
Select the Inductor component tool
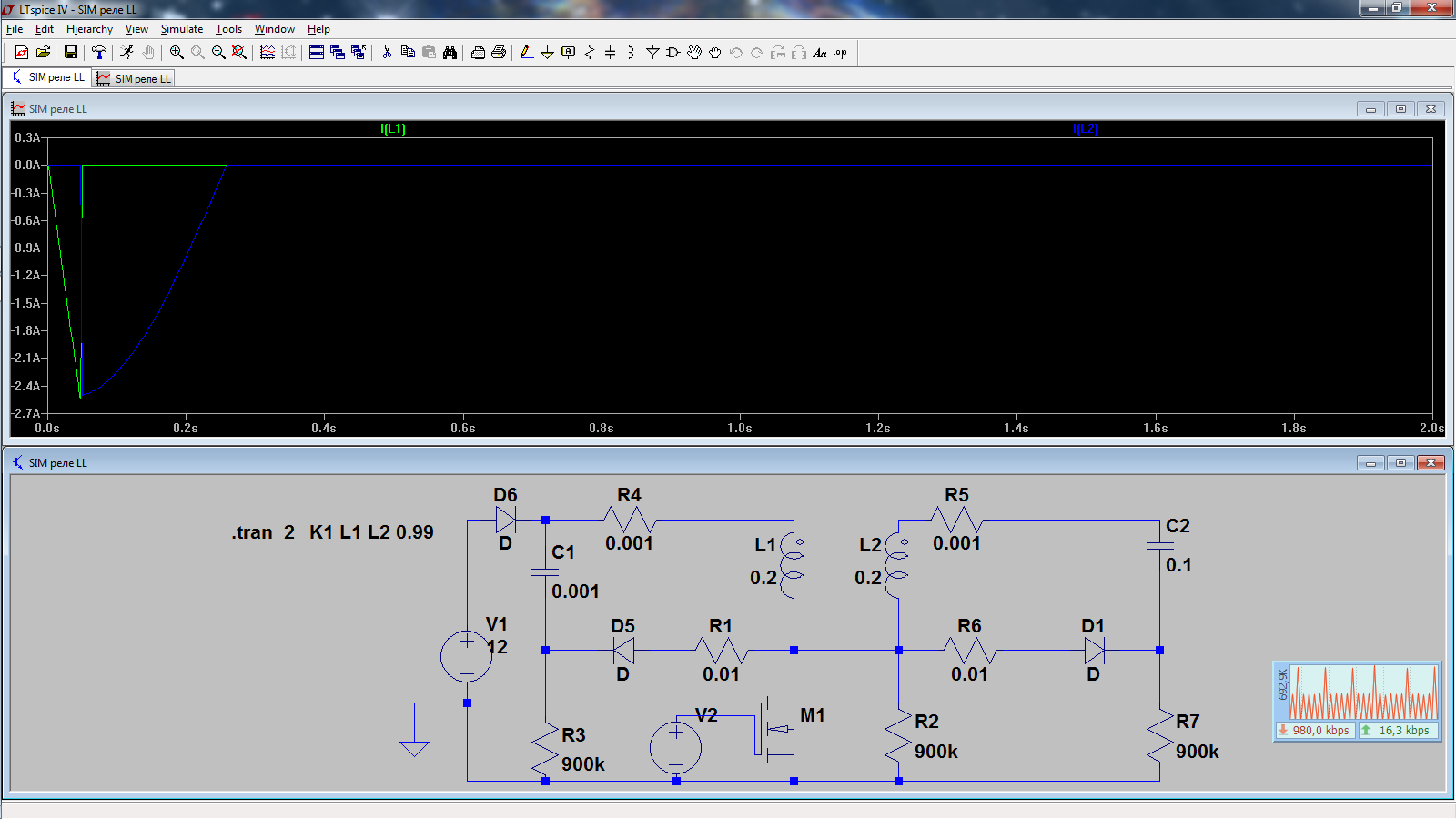(631, 53)
